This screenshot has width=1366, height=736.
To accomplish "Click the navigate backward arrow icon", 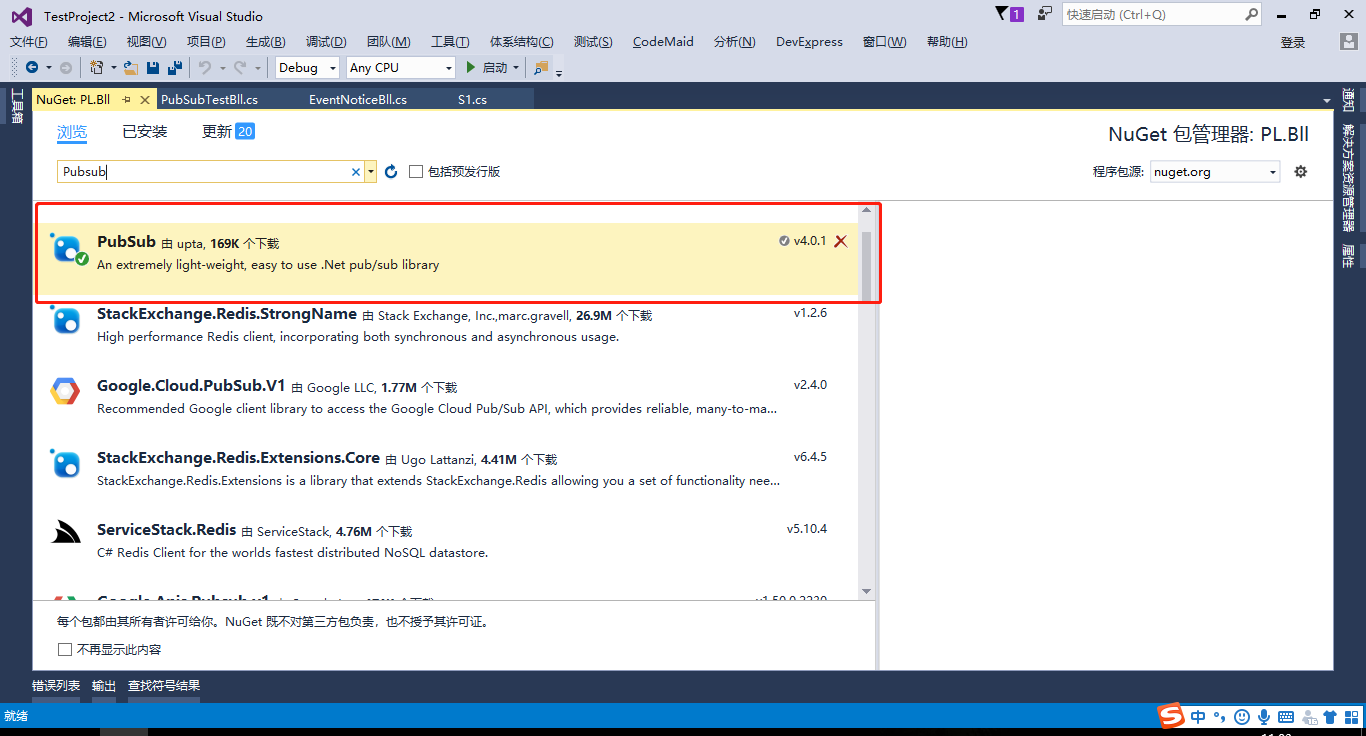I will tap(32, 67).
